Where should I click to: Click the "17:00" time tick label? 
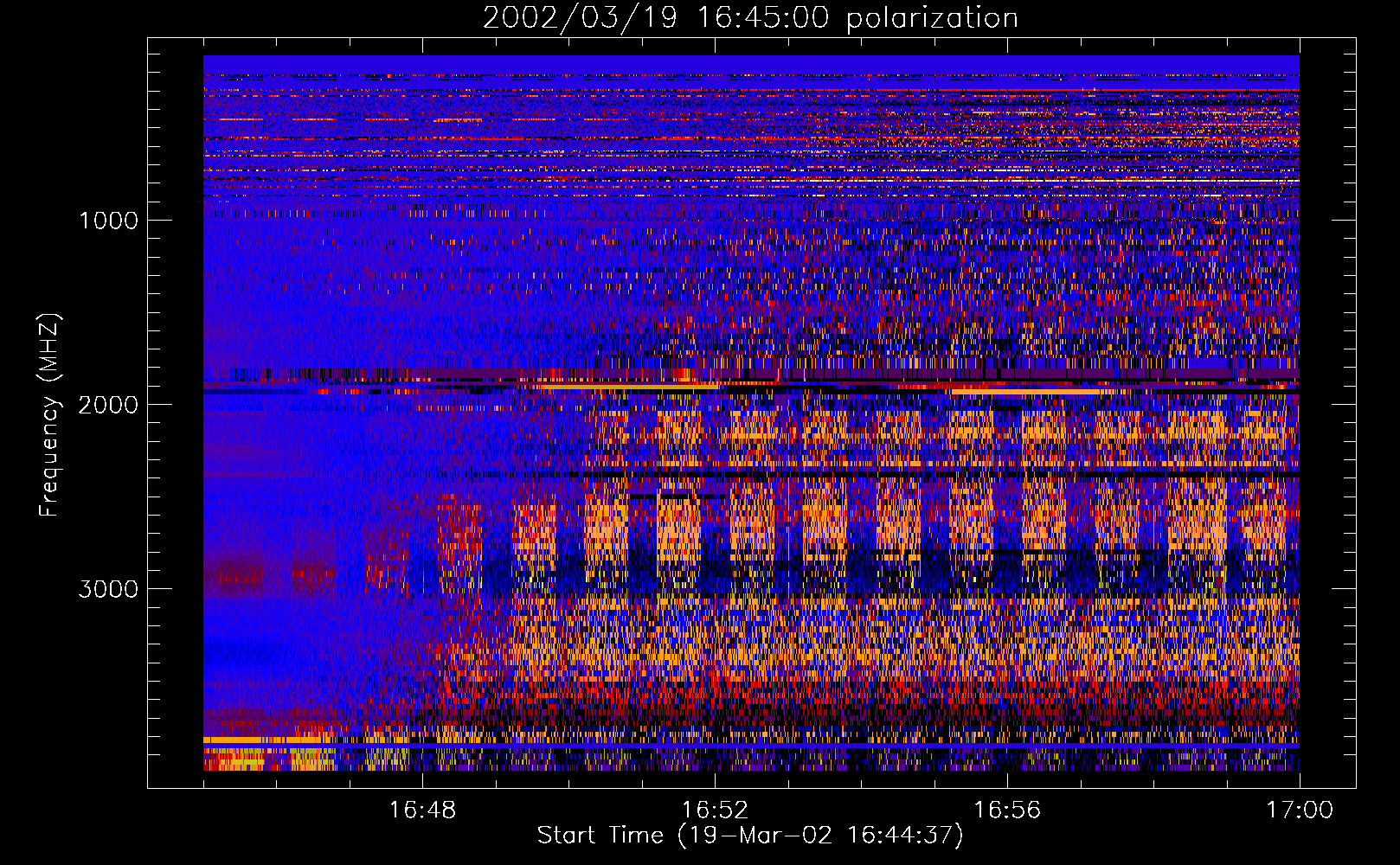1300,811
